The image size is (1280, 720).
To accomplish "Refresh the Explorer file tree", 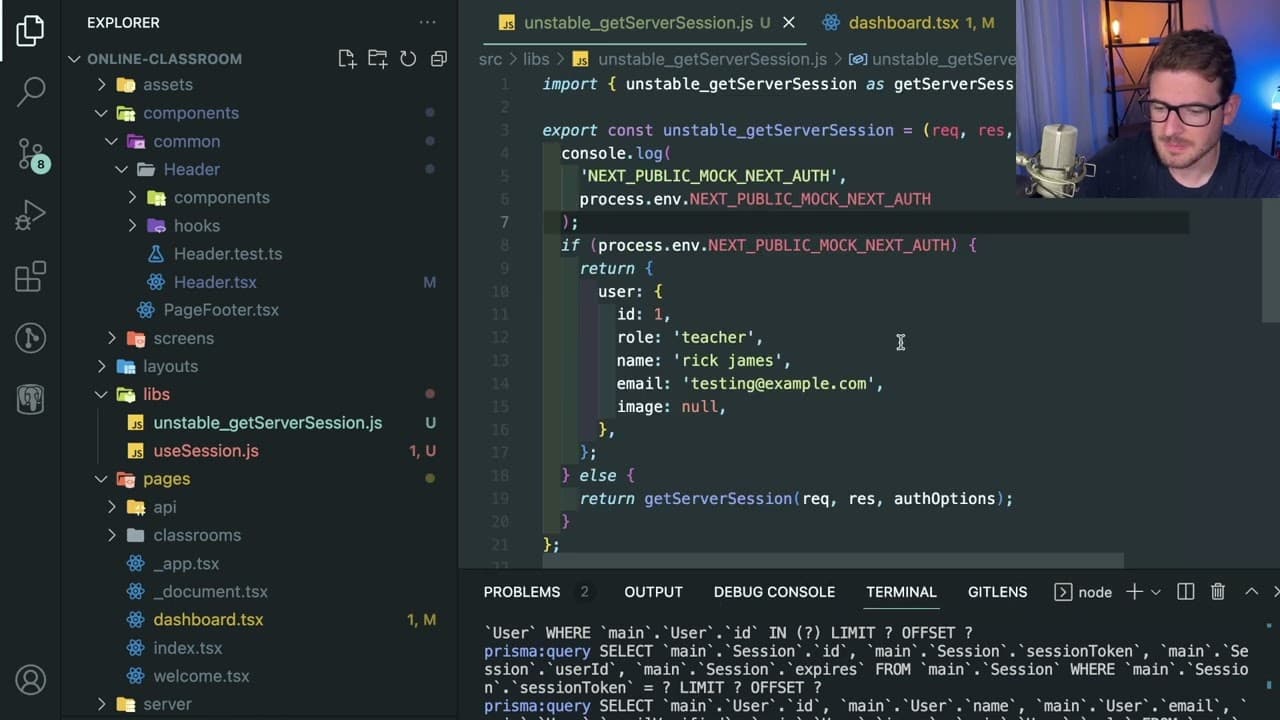I will coord(408,59).
